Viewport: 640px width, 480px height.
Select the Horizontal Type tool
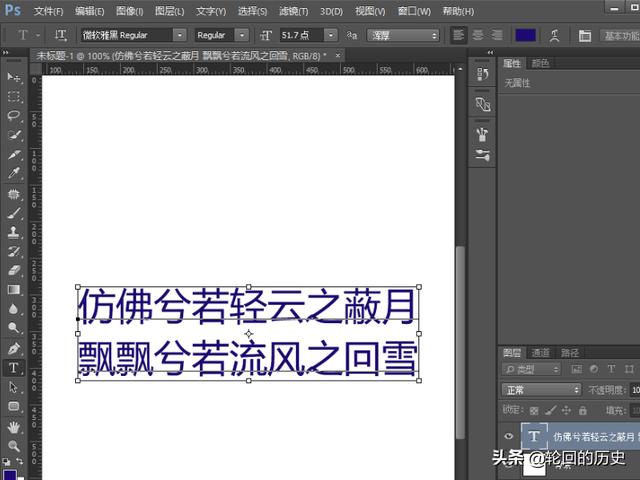coord(13,368)
